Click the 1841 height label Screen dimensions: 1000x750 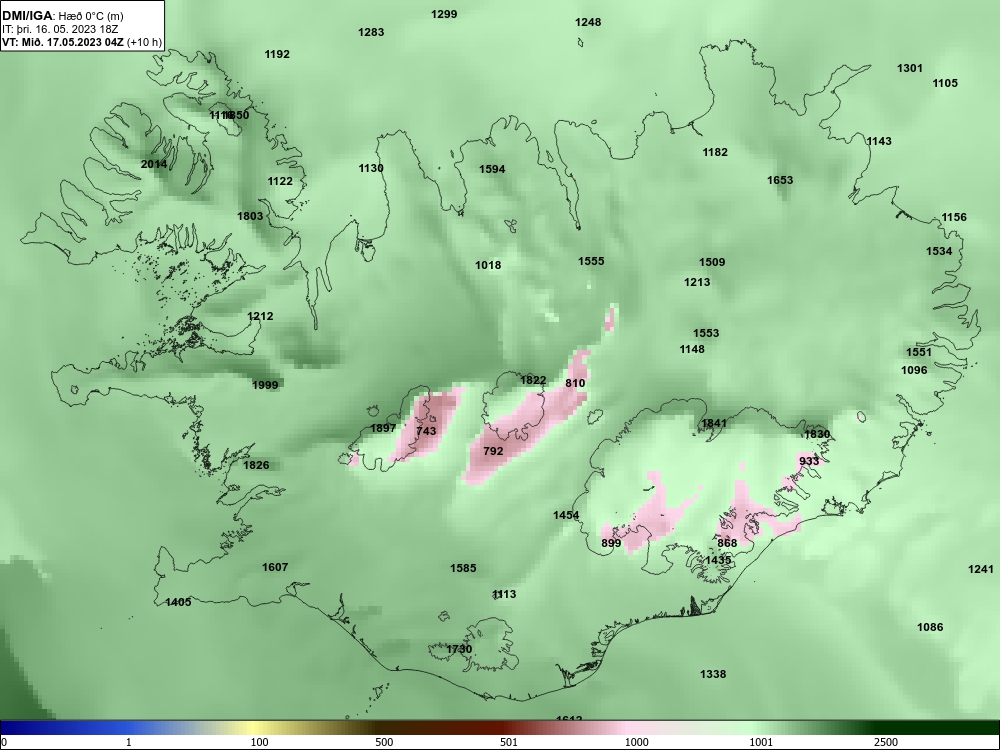tap(714, 423)
